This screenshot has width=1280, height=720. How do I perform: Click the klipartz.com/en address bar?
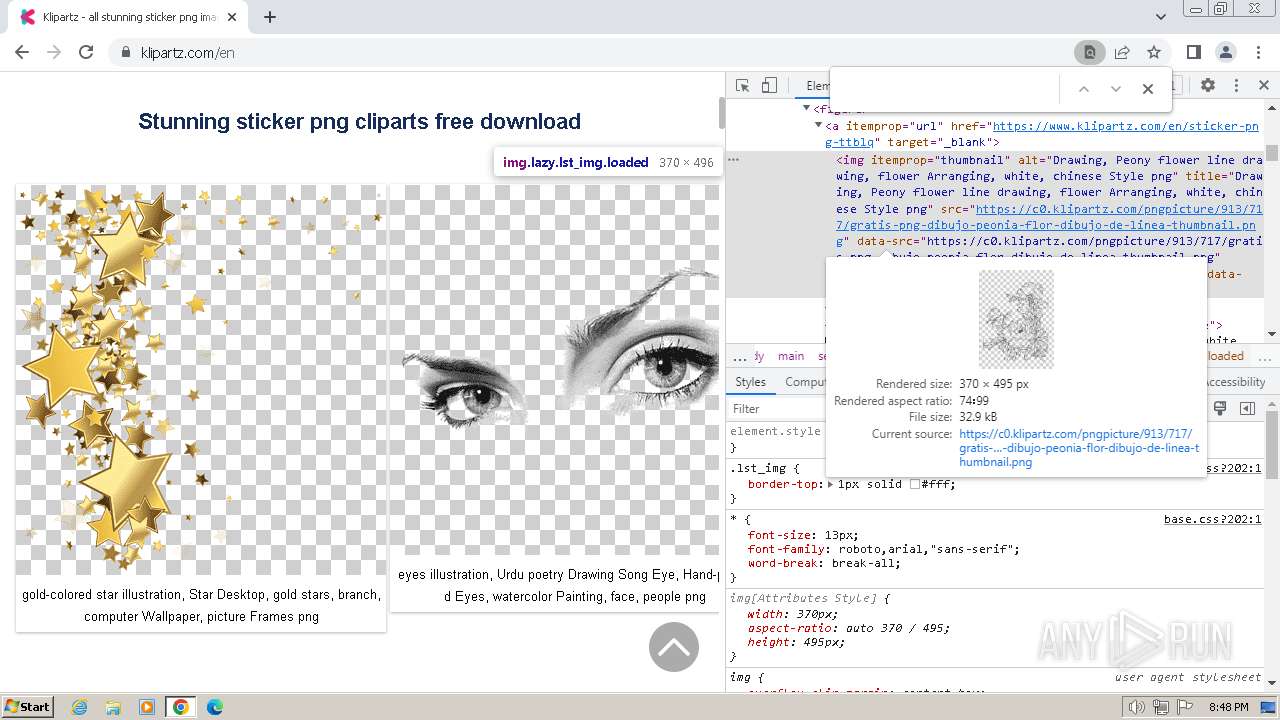tap(590, 52)
